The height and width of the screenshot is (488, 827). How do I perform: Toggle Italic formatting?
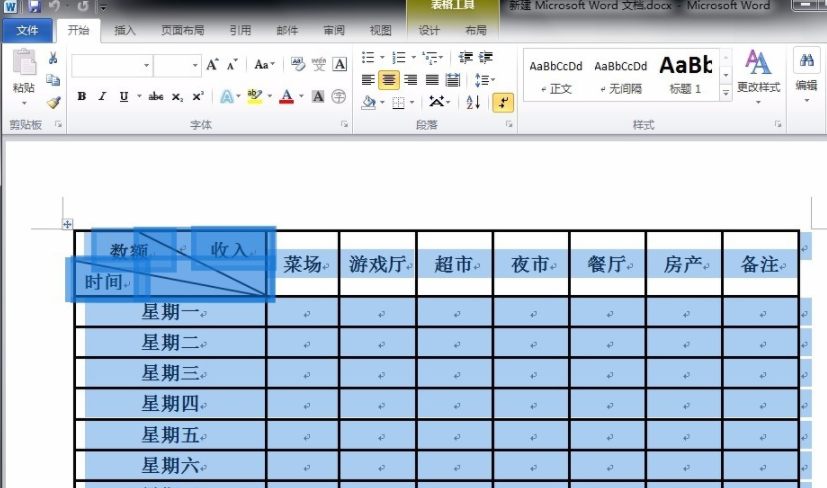[x=102, y=96]
